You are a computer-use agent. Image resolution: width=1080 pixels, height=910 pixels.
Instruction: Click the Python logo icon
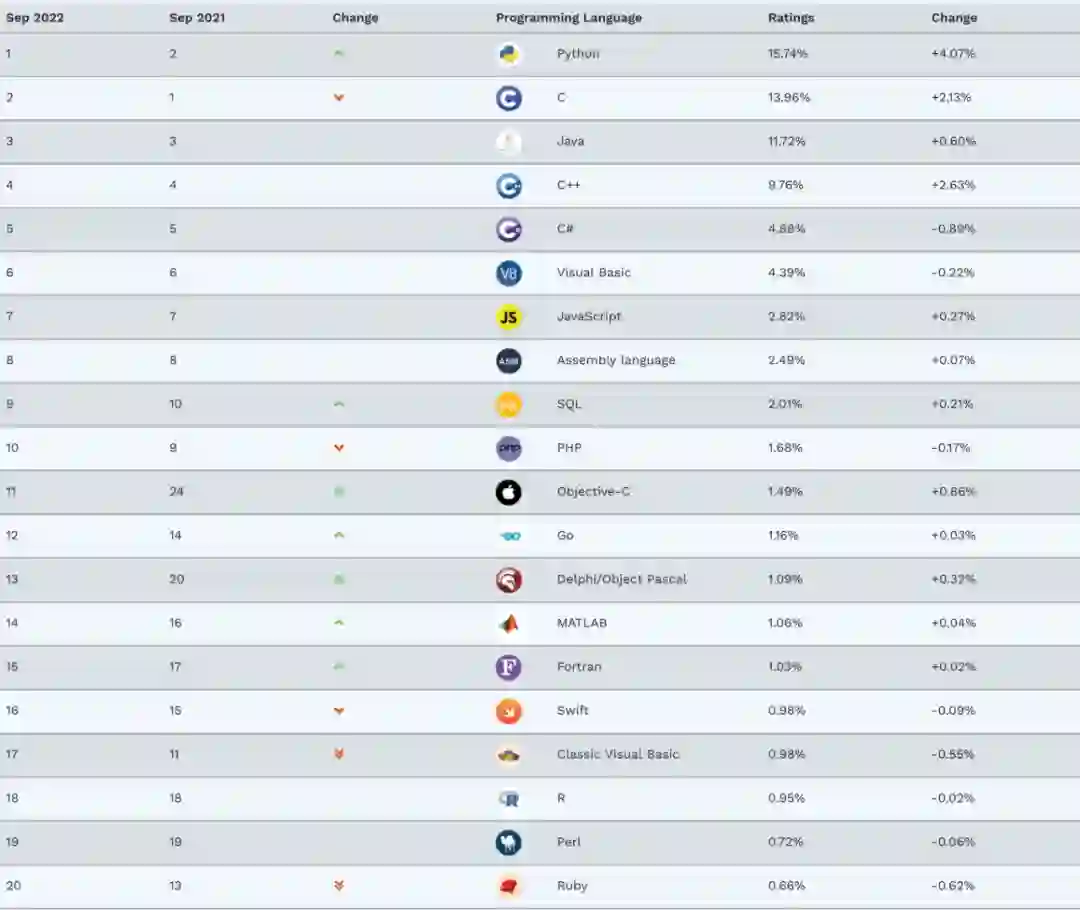(x=509, y=54)
